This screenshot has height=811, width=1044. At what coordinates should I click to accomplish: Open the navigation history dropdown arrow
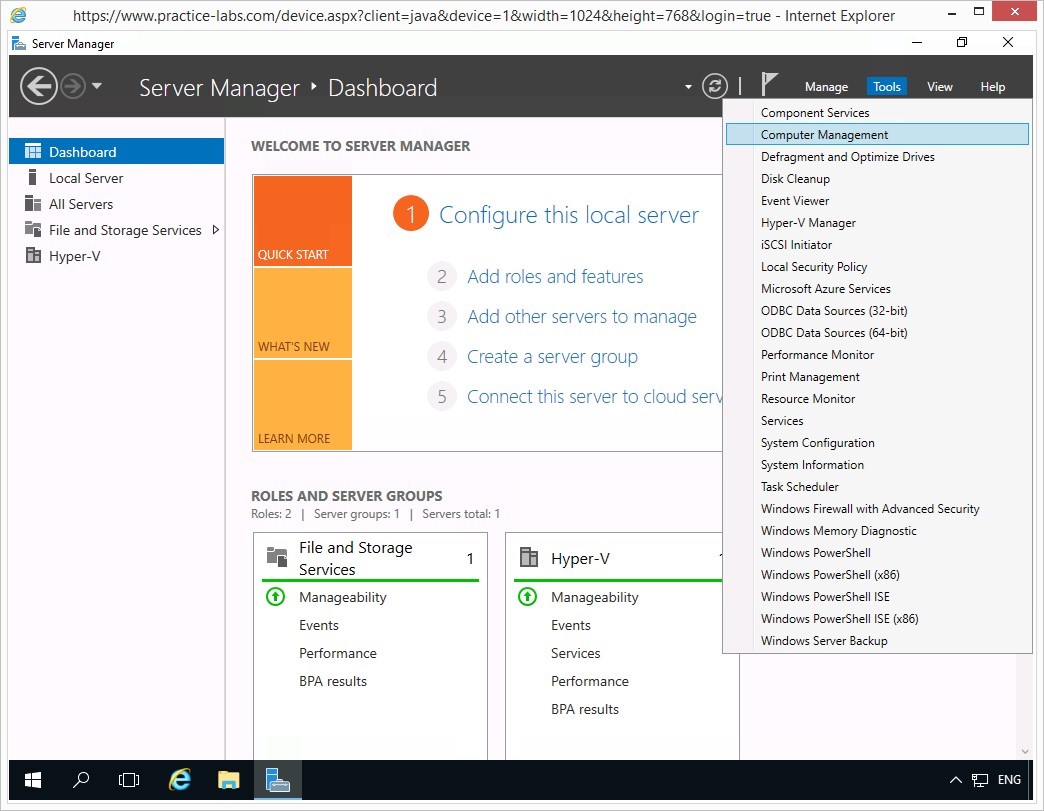97,87
